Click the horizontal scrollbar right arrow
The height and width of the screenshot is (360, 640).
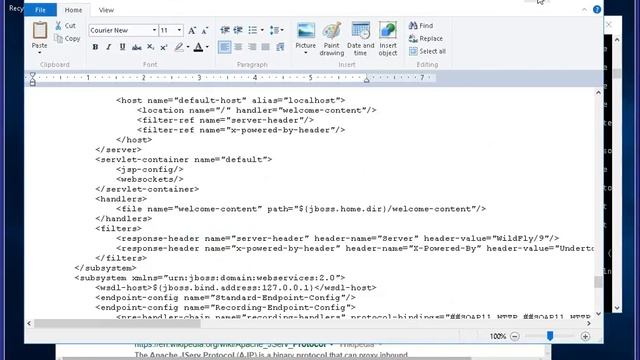point(589,324)
